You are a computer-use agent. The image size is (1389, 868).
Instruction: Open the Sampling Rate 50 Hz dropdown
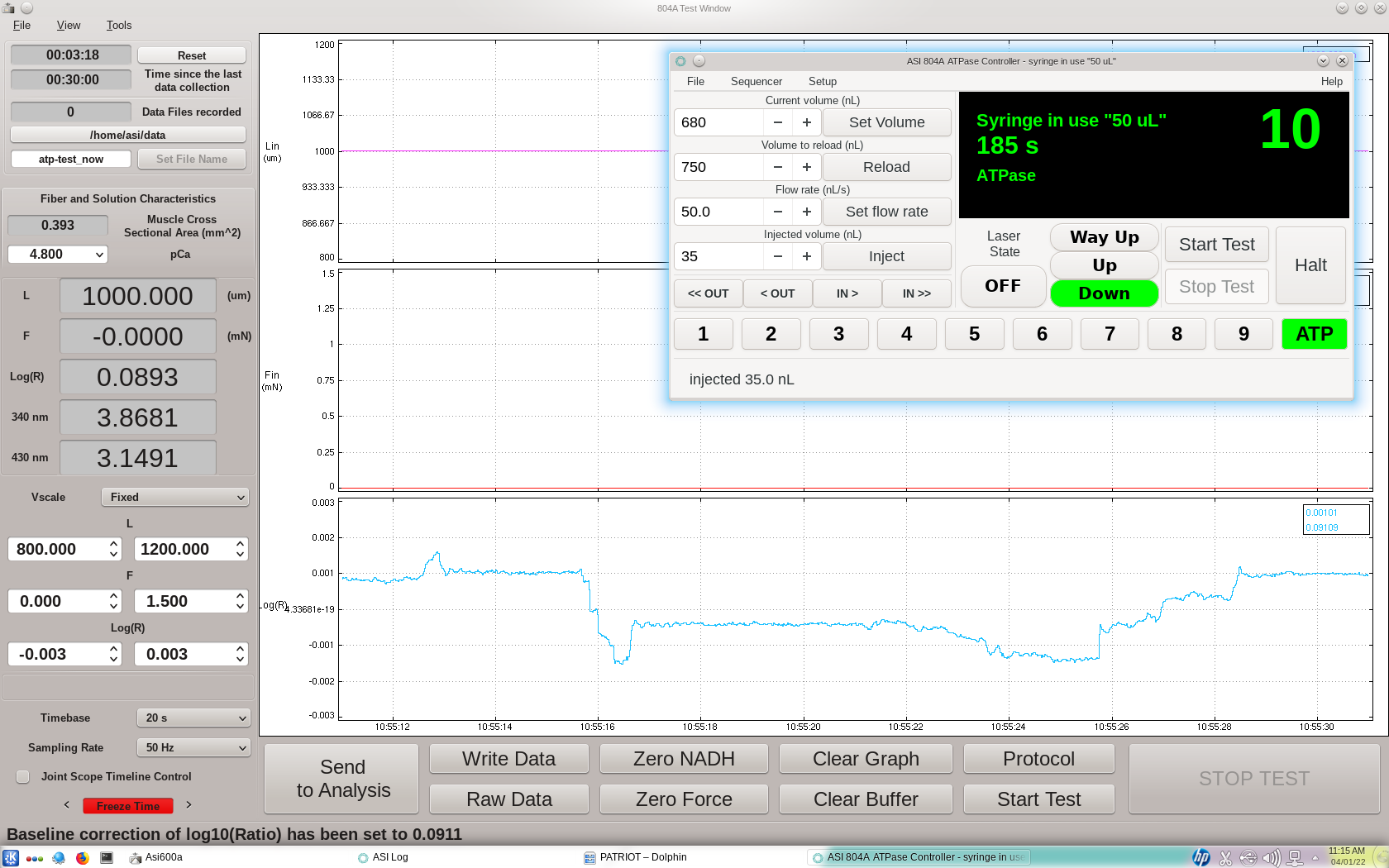(x=193, y=747)
